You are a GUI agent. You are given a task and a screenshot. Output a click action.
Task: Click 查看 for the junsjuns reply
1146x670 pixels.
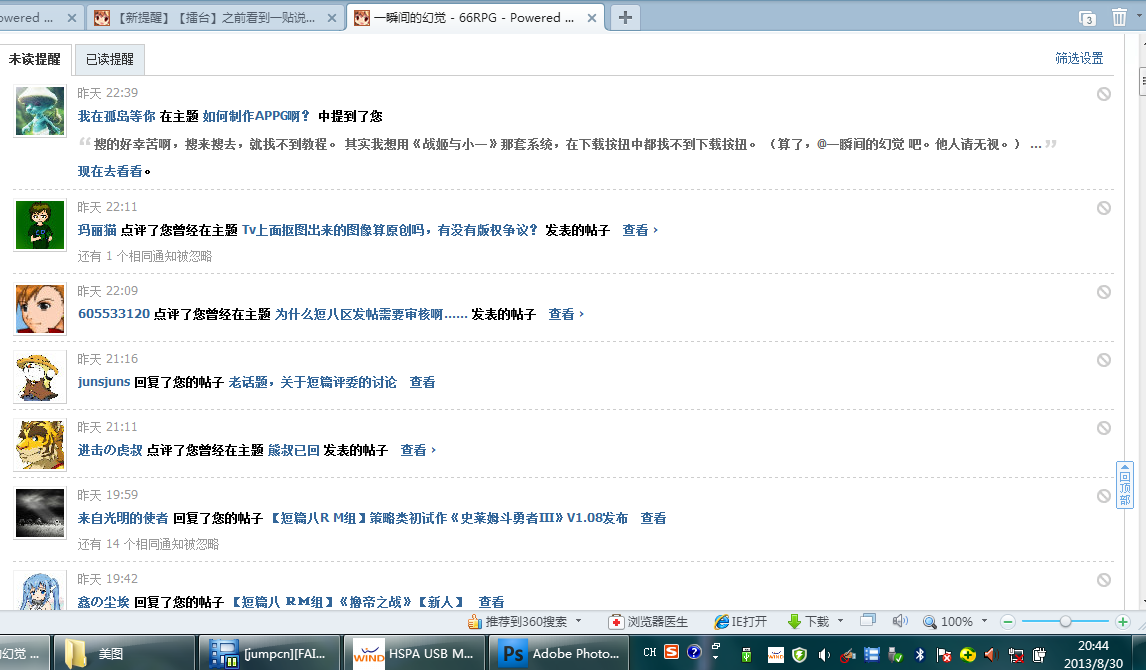click(422, 382)
